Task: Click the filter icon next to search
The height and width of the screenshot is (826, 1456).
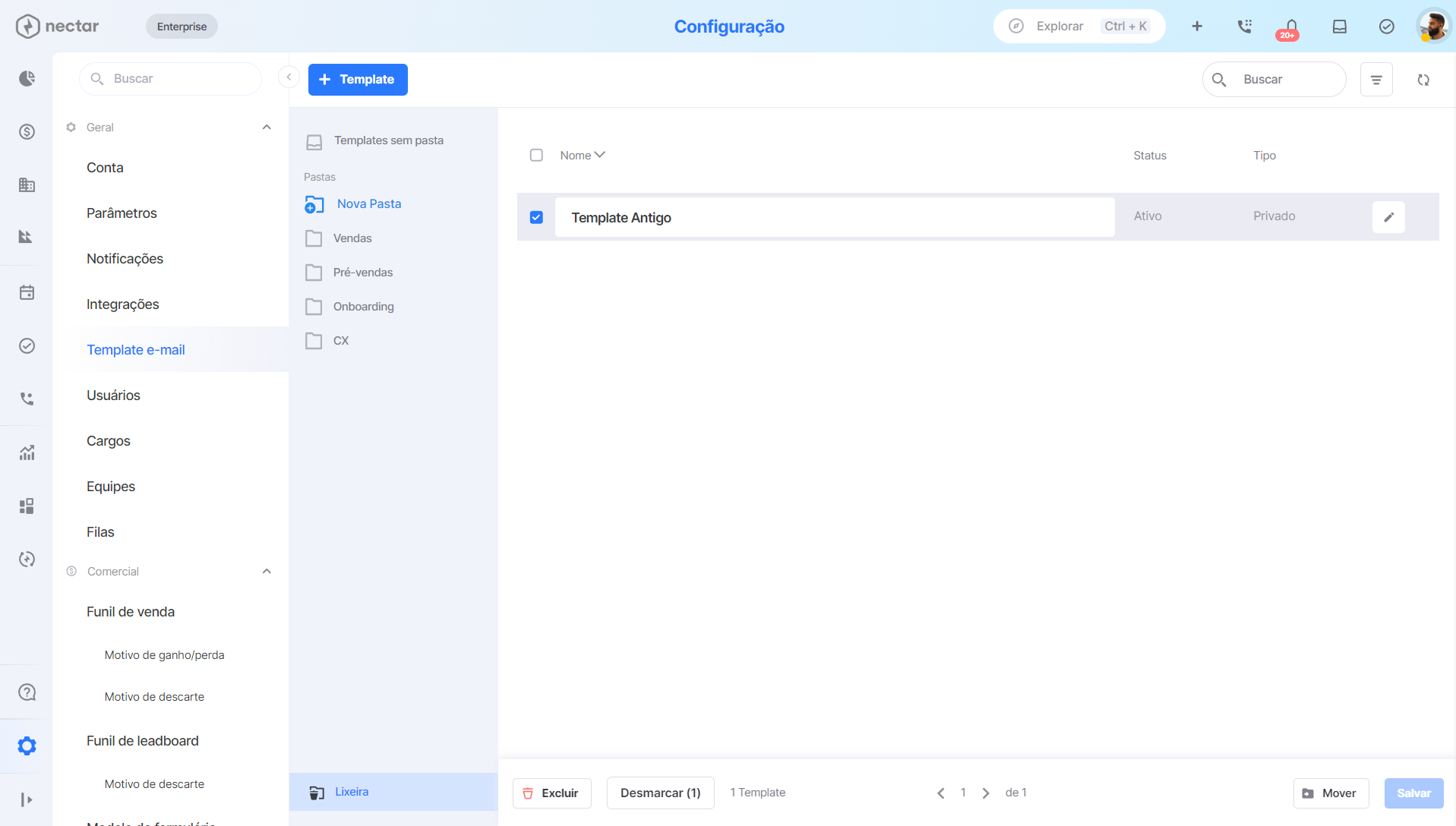Action: click(x=1376, y=80)
